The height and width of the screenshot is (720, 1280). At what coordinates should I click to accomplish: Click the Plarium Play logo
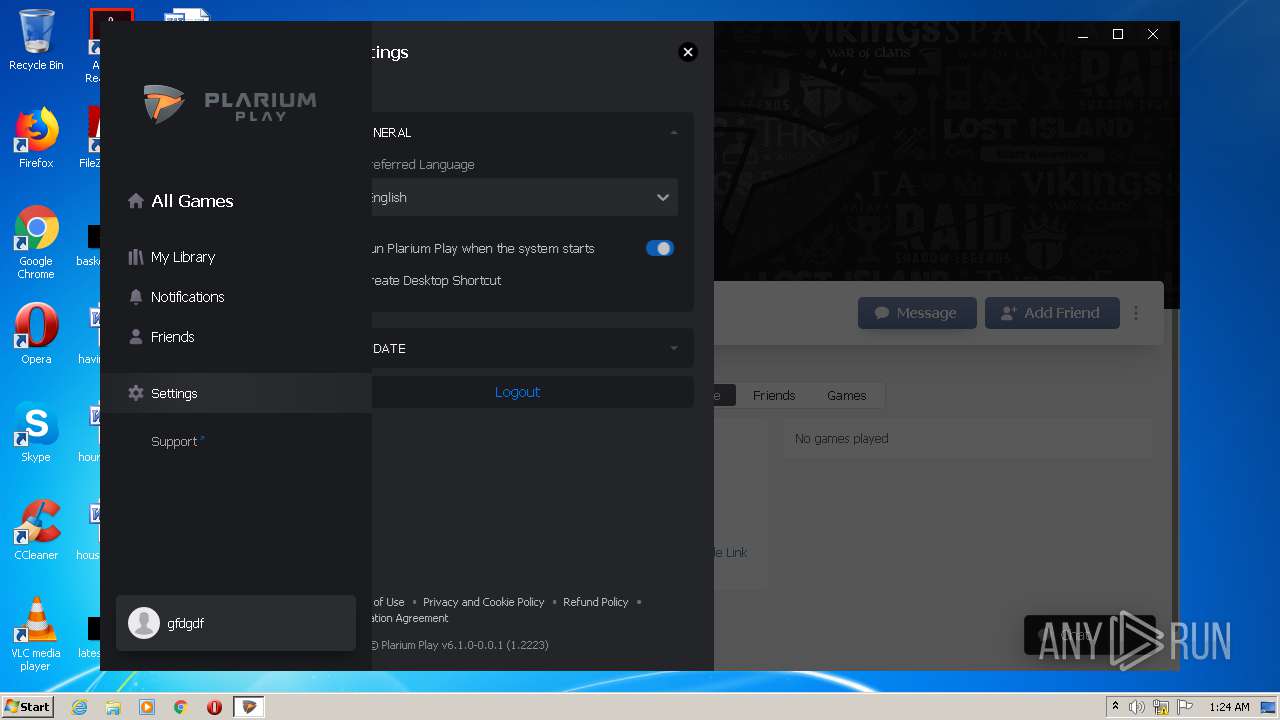click(230, 104)
